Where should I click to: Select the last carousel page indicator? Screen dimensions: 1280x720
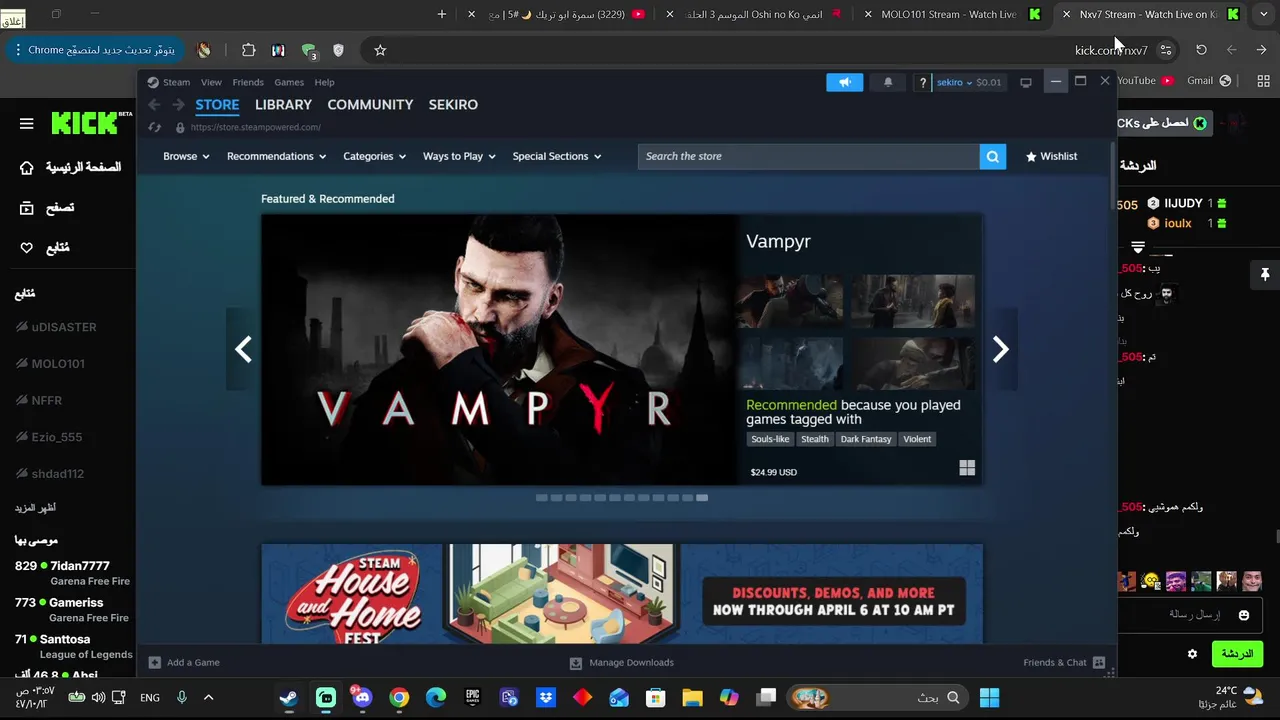(702, 497)
